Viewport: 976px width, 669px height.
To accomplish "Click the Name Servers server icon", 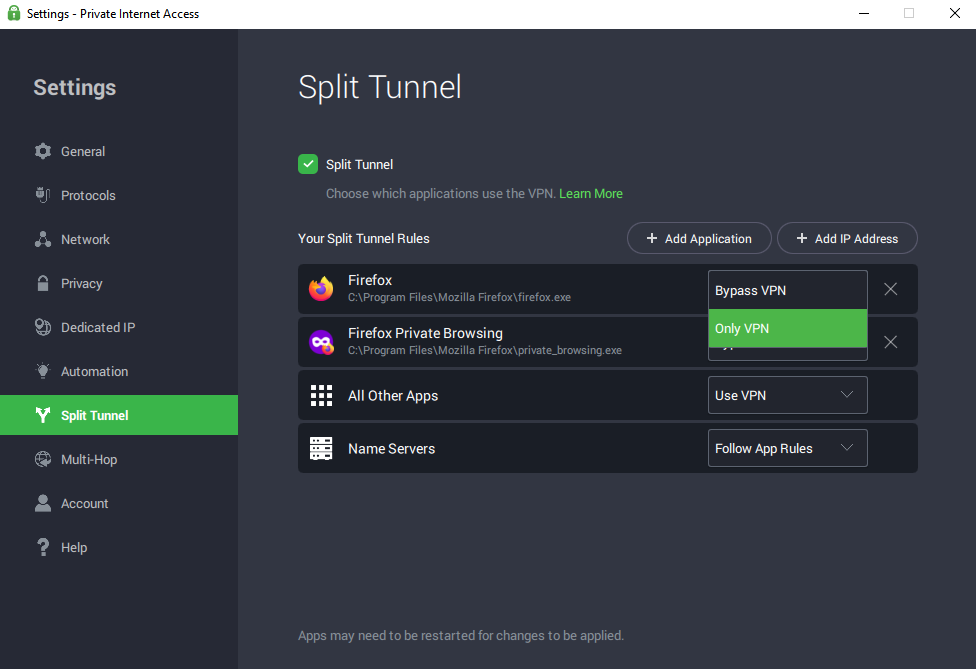I will coord(321,448).
